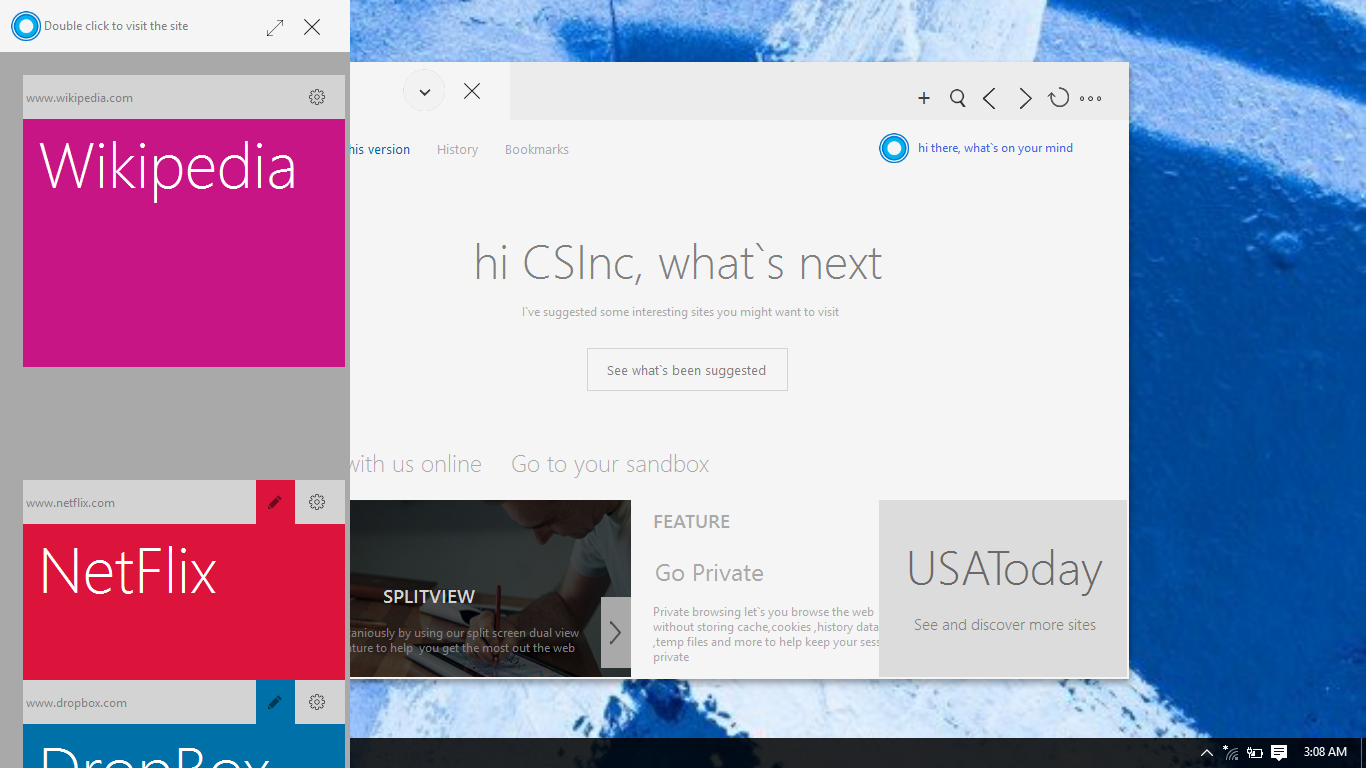
Task: Open the Wikipedia tile
Action: 184,243
